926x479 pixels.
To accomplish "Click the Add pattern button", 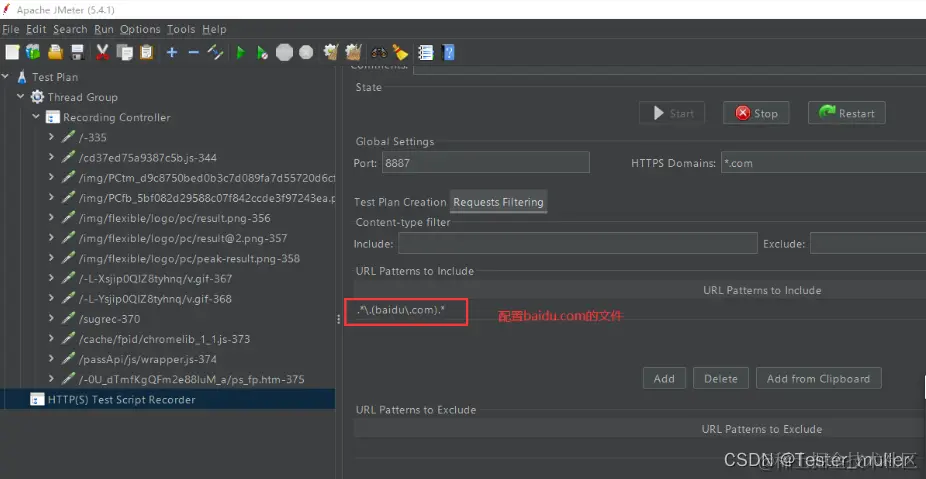I will click(x=664, y=379).
